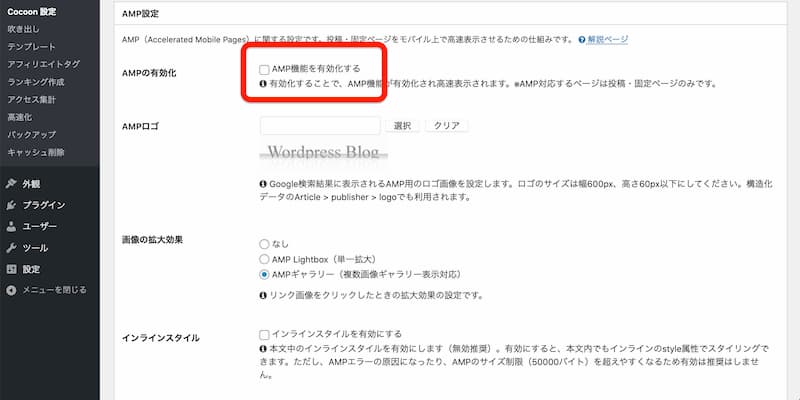Click info icon before 本文中のインラインスタイル text

click(263, 349)
